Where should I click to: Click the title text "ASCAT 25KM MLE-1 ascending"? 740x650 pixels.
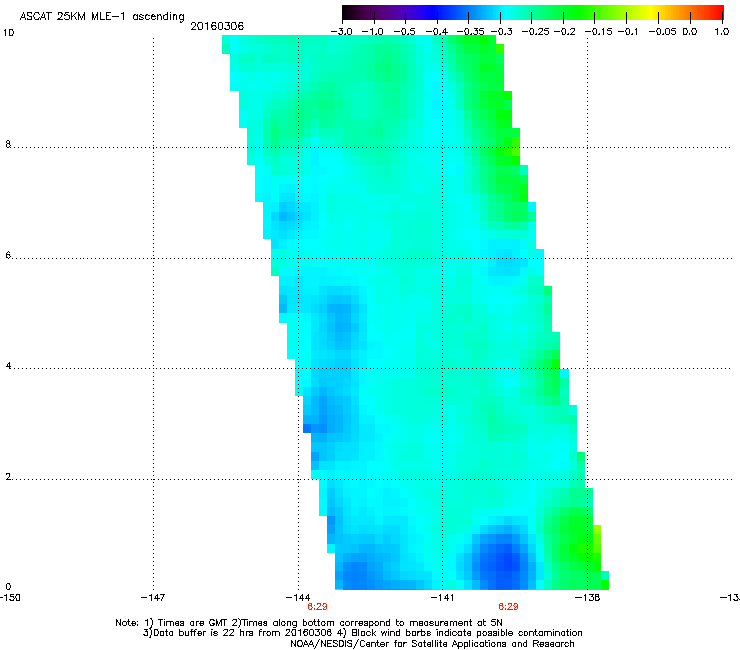[x=102, y=17]
